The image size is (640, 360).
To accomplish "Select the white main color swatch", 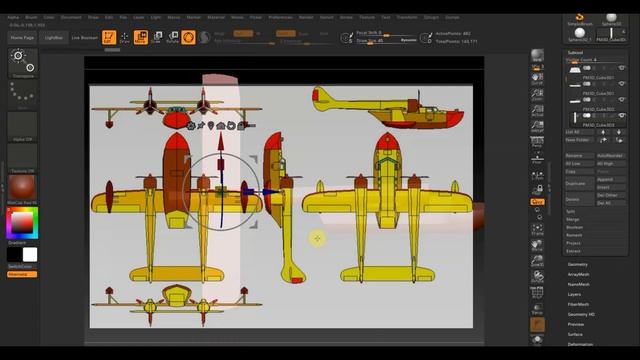I will tap(30, 254).
